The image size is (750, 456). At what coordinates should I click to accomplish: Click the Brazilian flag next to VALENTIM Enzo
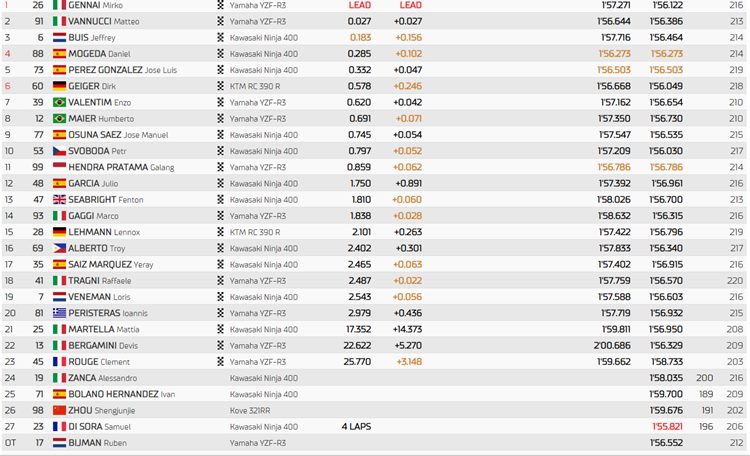point(59,102)
